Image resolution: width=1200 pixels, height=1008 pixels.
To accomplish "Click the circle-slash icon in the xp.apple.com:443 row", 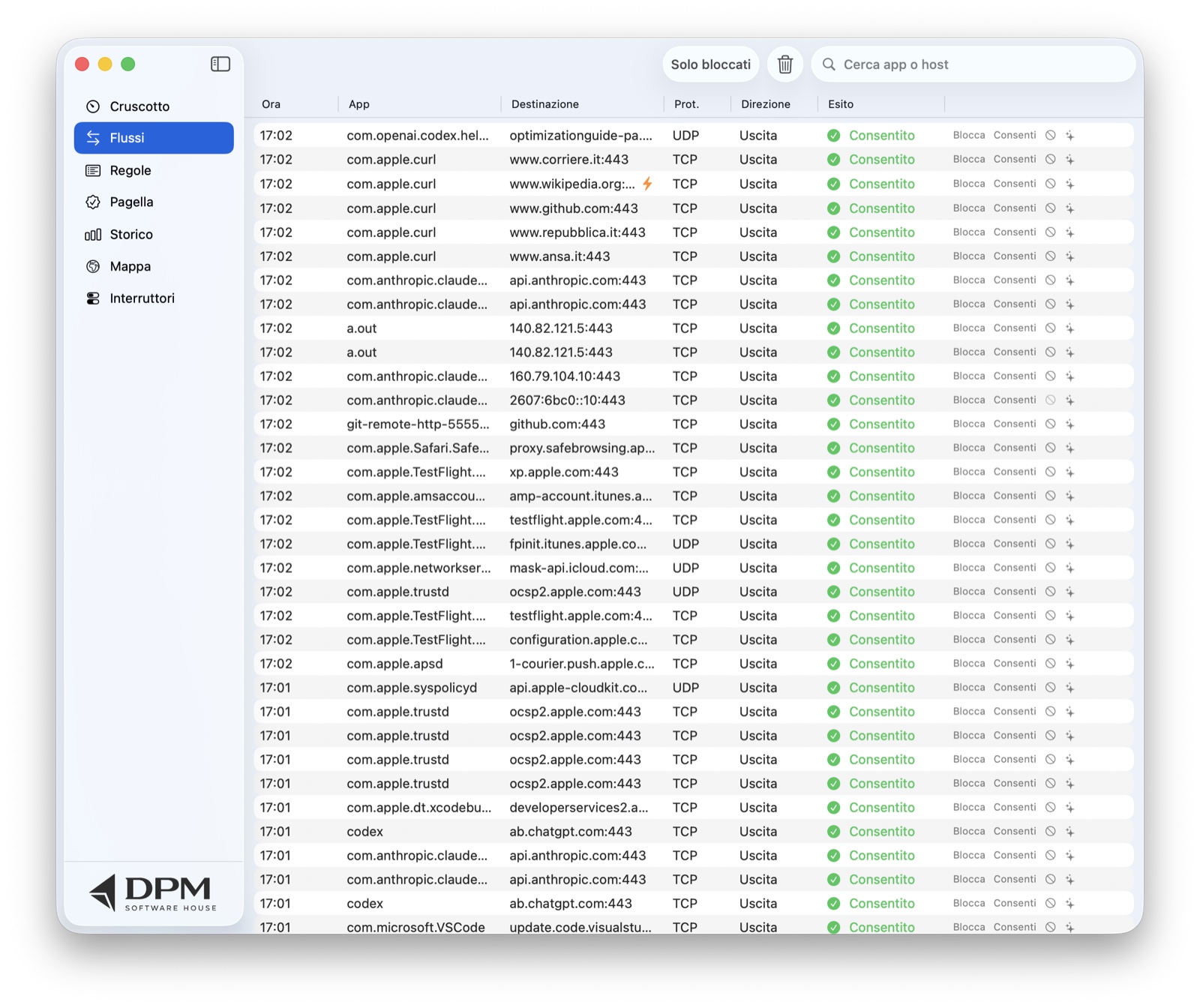I will pyautogui.click(x=1051, y=472).
